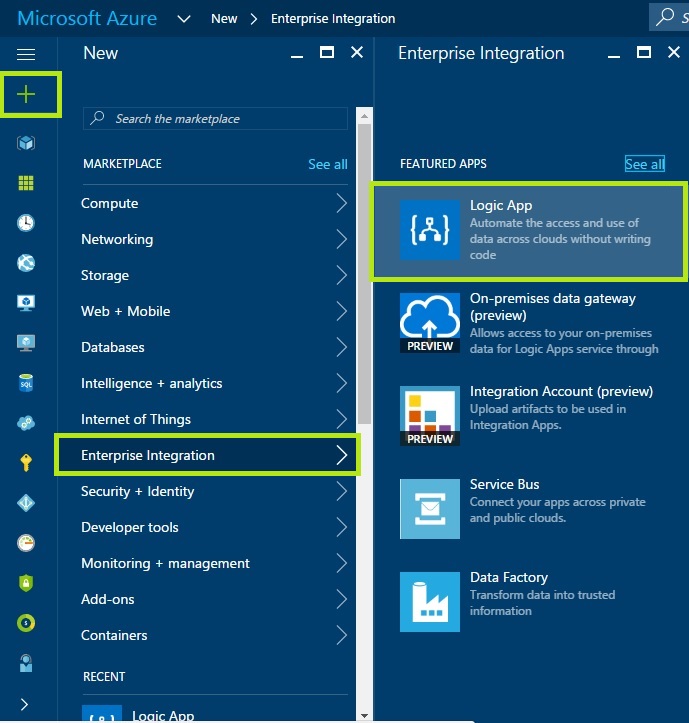This screenshot has width=689, height=723.
Task: Open the Security Center shield icon
Action: point(26,583)
